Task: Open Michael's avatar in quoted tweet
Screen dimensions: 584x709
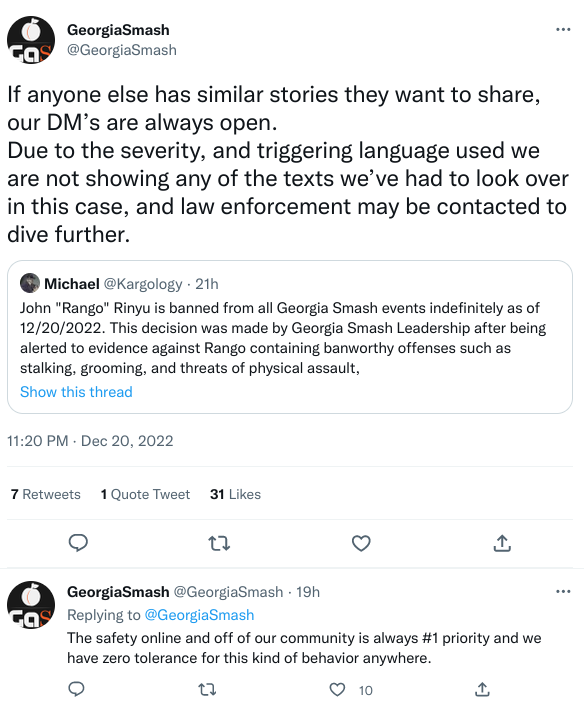Action: [30, 284]
